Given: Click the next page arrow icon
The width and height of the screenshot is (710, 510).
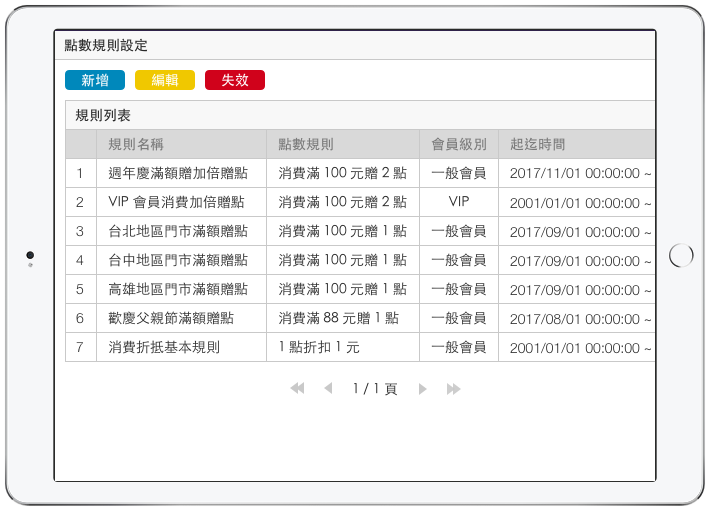Looking at the screenshot, I should pos(423,389).
